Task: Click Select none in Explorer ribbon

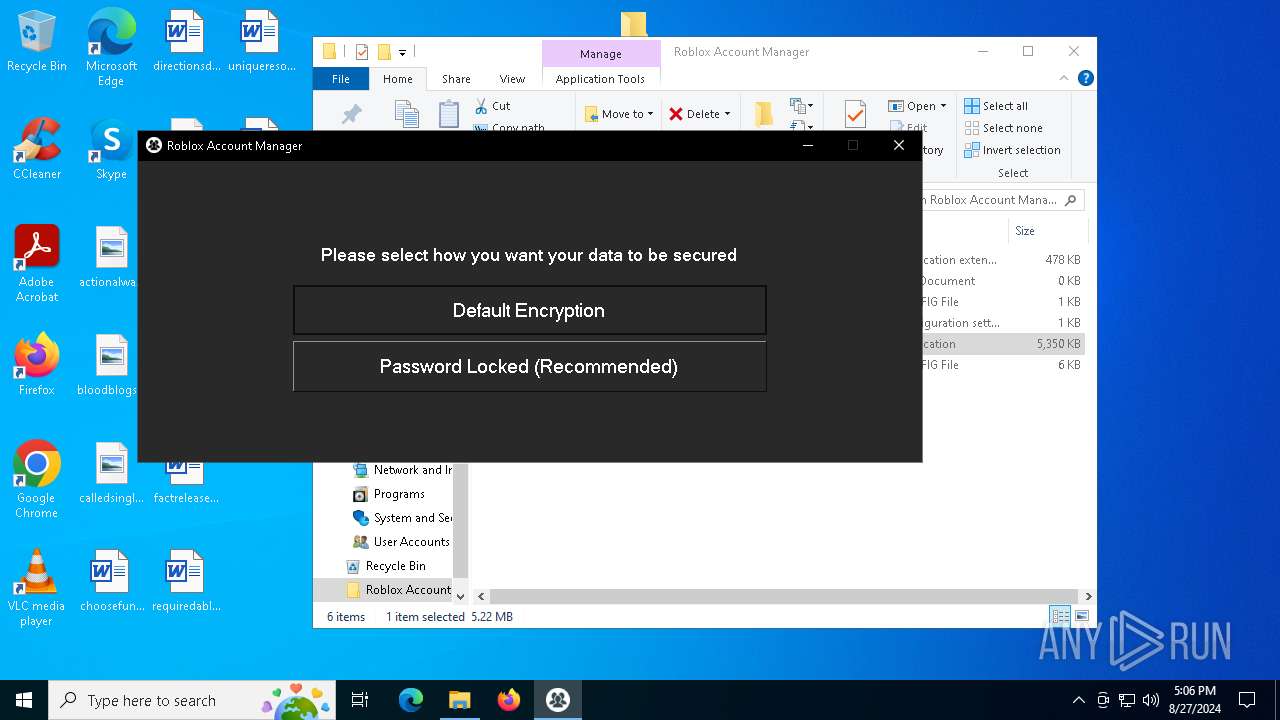Action: pyautogui.click(x=1003, y=128)
